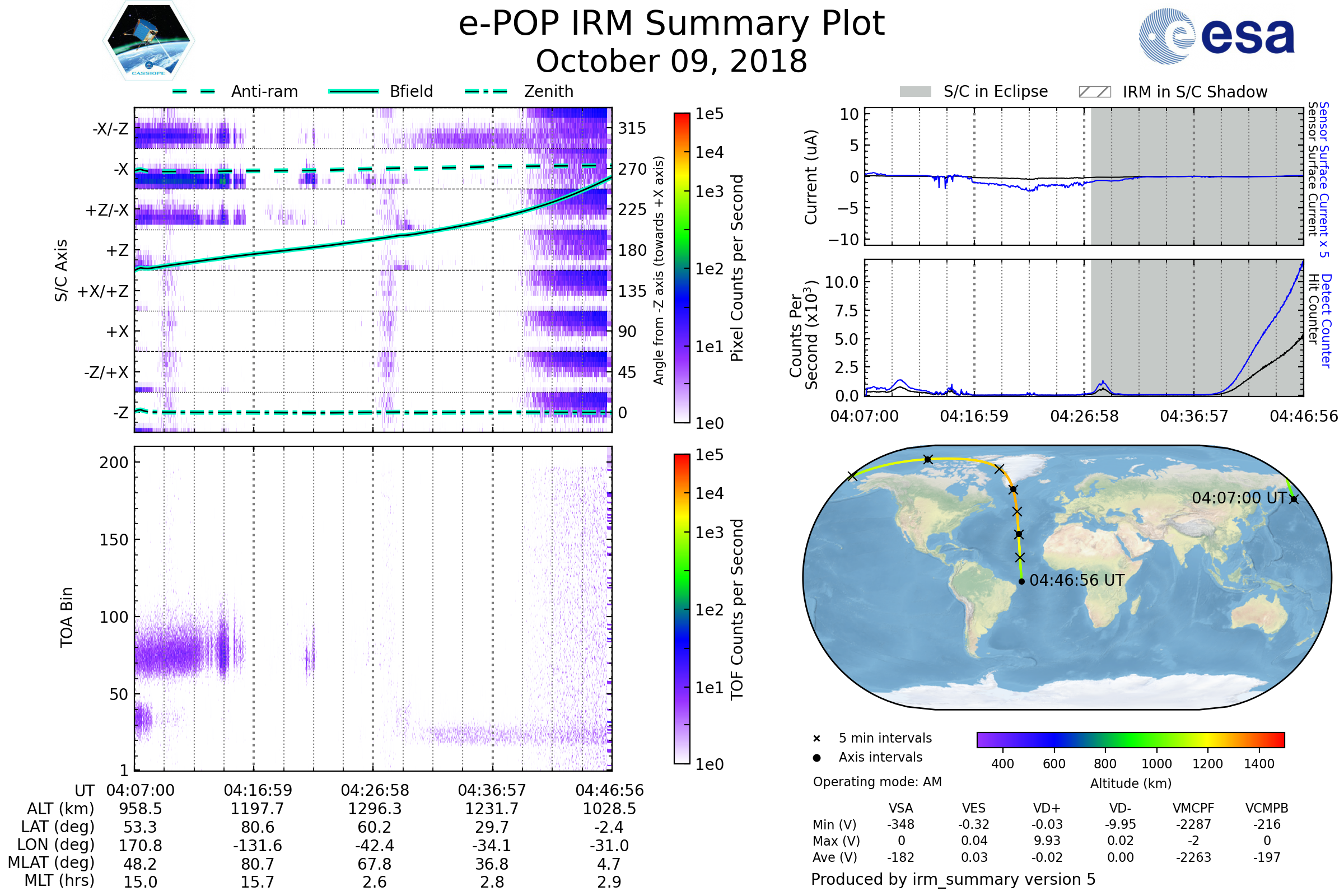Click the October 09, 2018 date heading
The width and height of the screenshot is (1344, 896).
671,62
